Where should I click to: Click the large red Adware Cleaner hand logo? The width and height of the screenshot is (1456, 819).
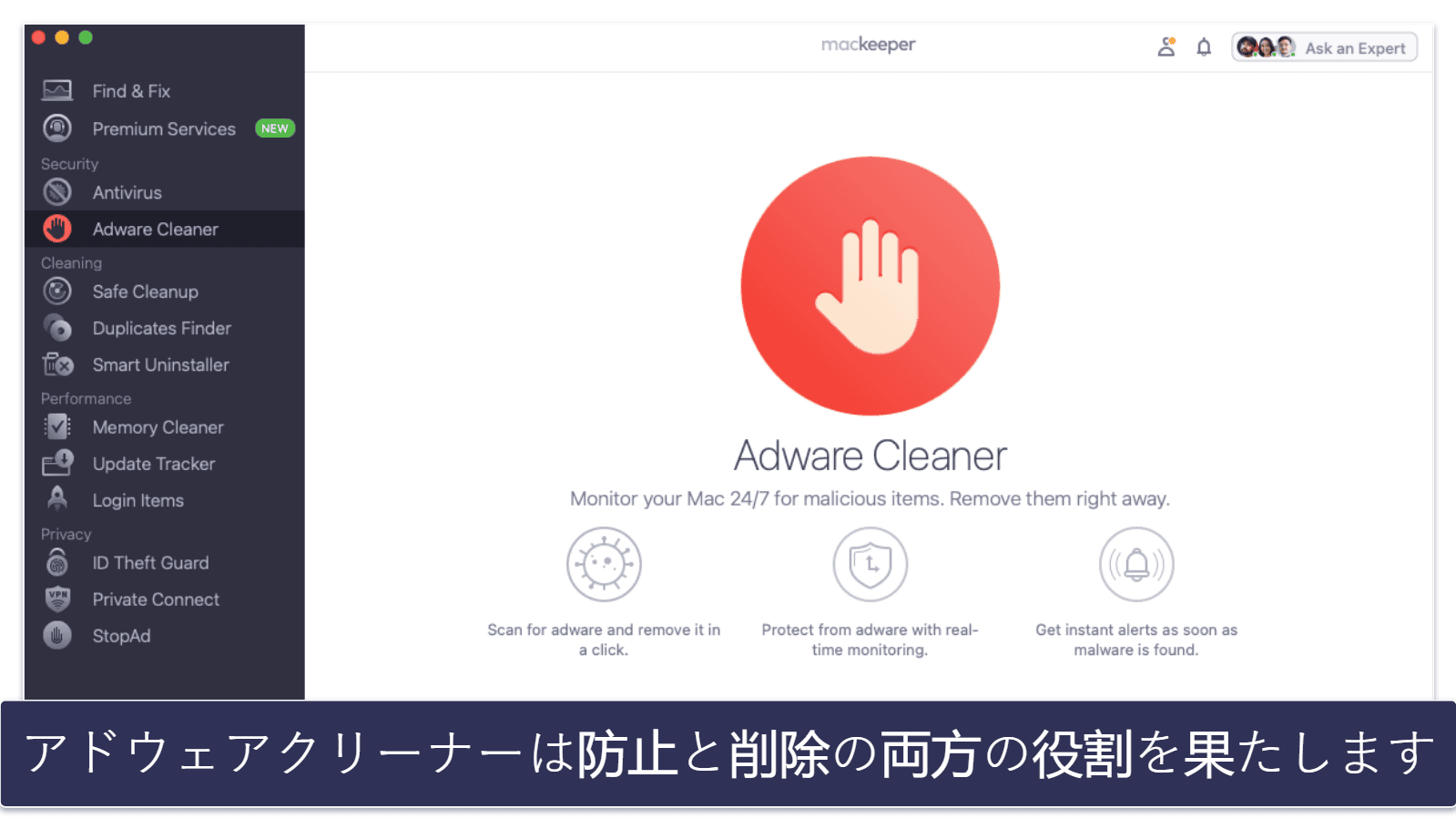click(x=870, y=286)
